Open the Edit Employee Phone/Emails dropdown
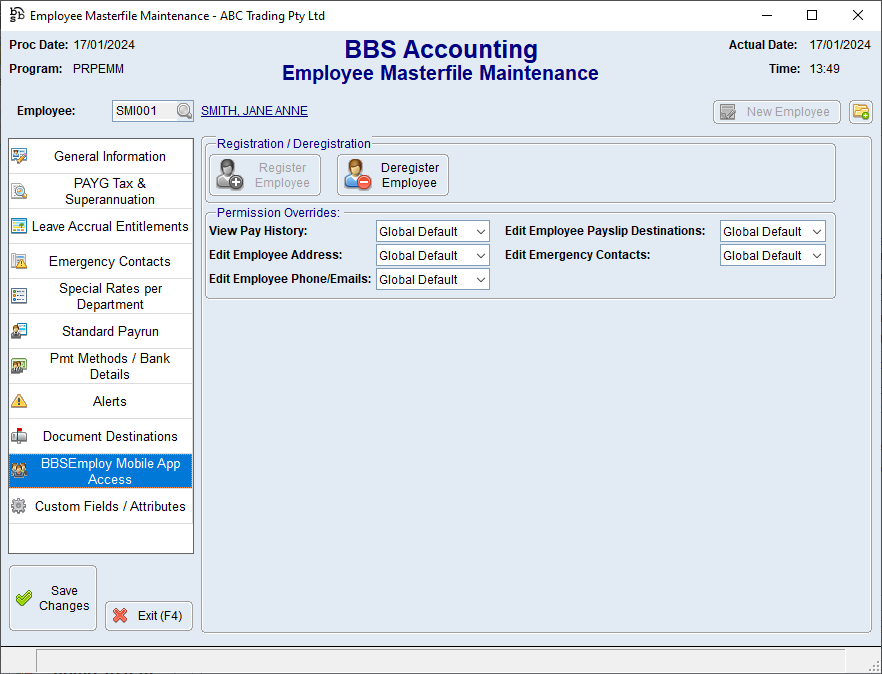Image resolution: width=882 pixels, height=674 pixels. pos(433,280)
